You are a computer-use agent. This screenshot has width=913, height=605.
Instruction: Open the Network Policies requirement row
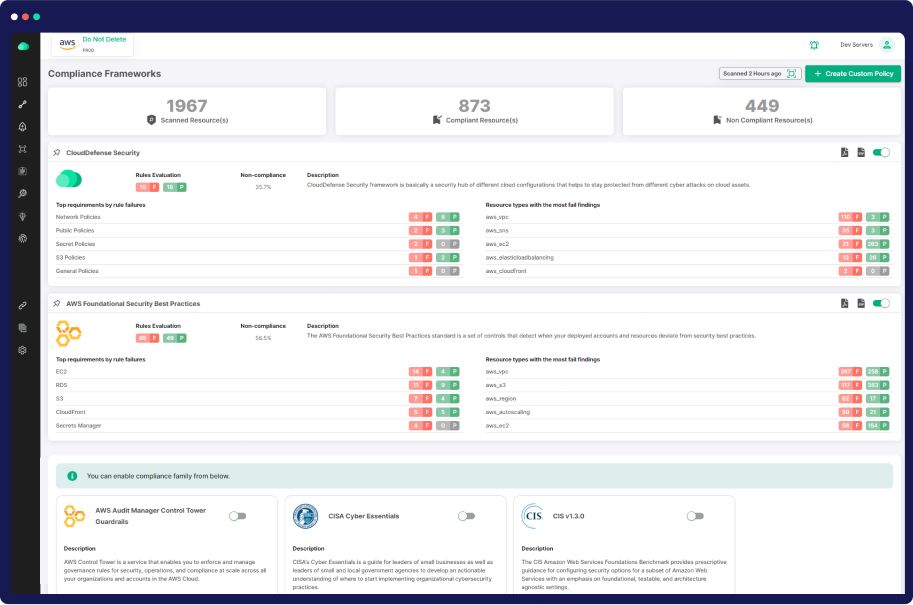(x=77, y=217)
